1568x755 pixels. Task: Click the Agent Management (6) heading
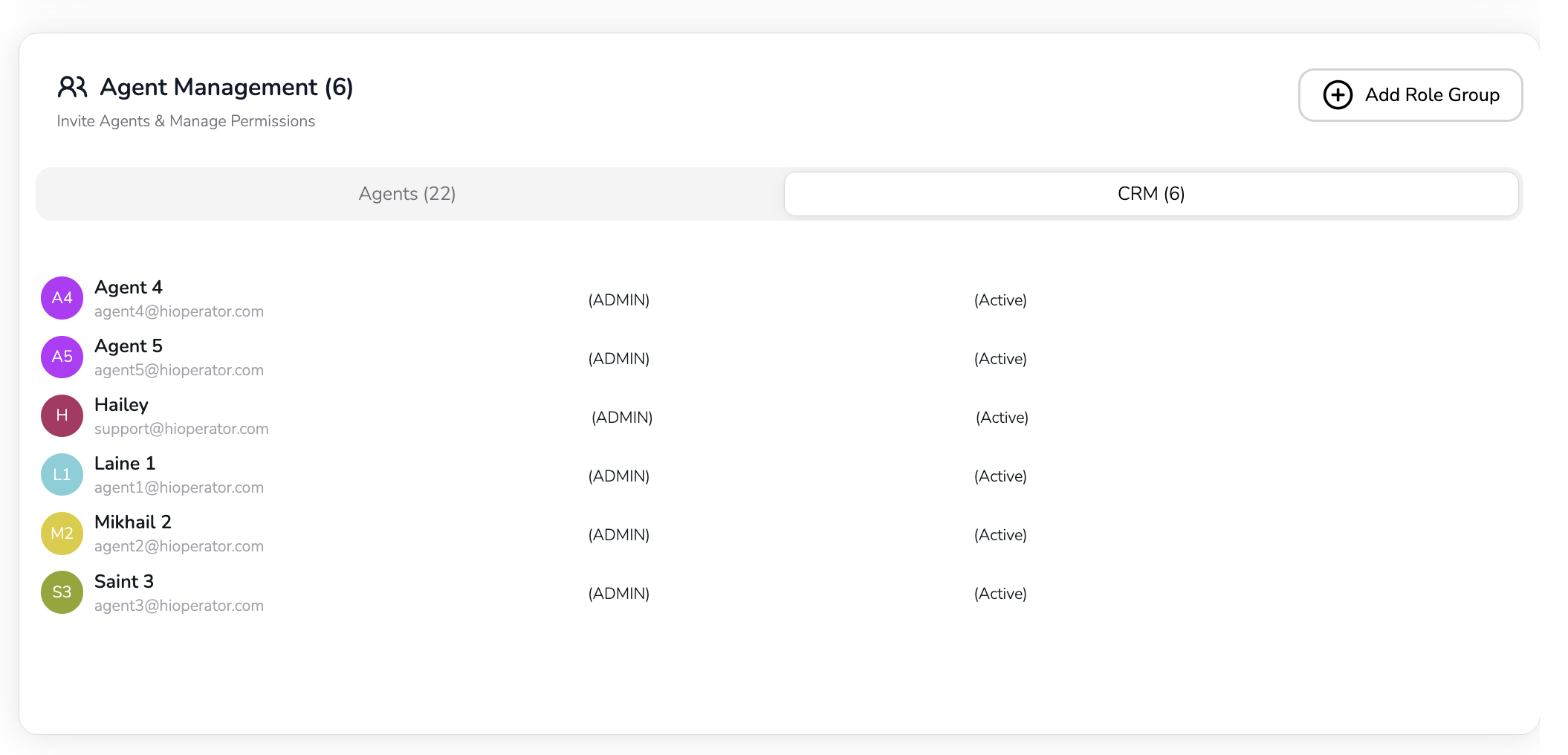226,87
